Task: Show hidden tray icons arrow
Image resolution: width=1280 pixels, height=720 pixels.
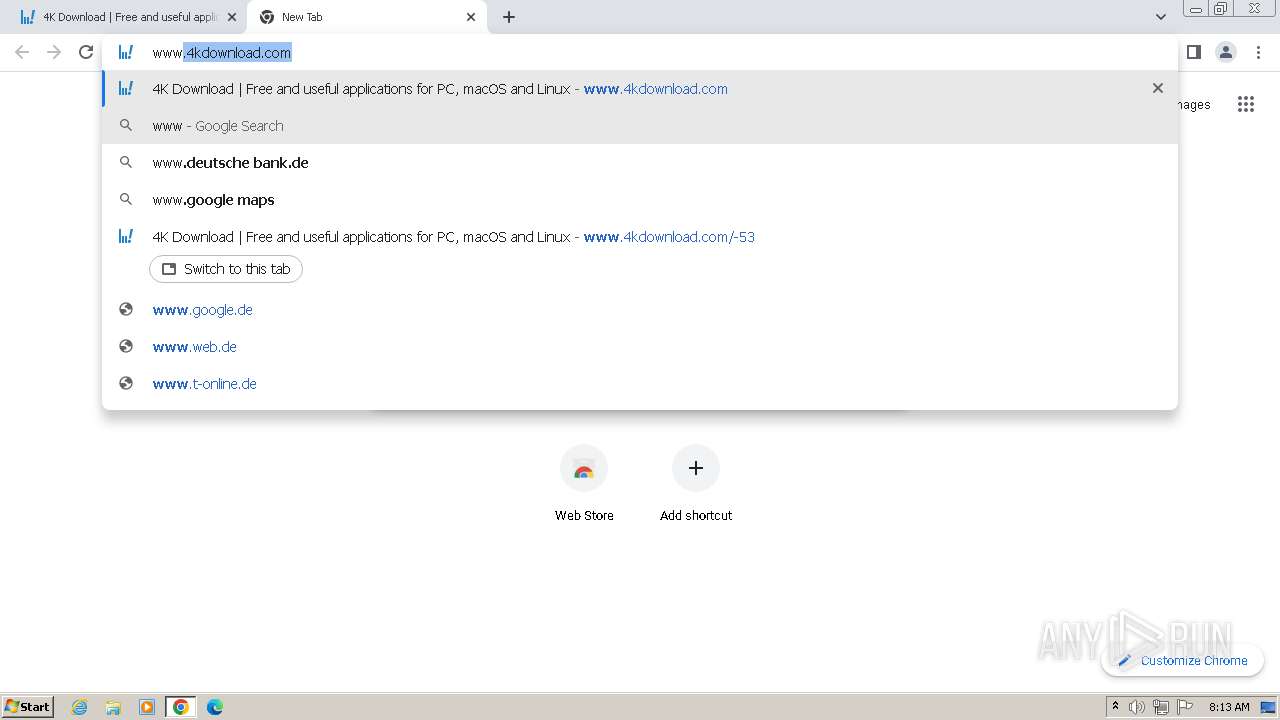Action: 1115,707
